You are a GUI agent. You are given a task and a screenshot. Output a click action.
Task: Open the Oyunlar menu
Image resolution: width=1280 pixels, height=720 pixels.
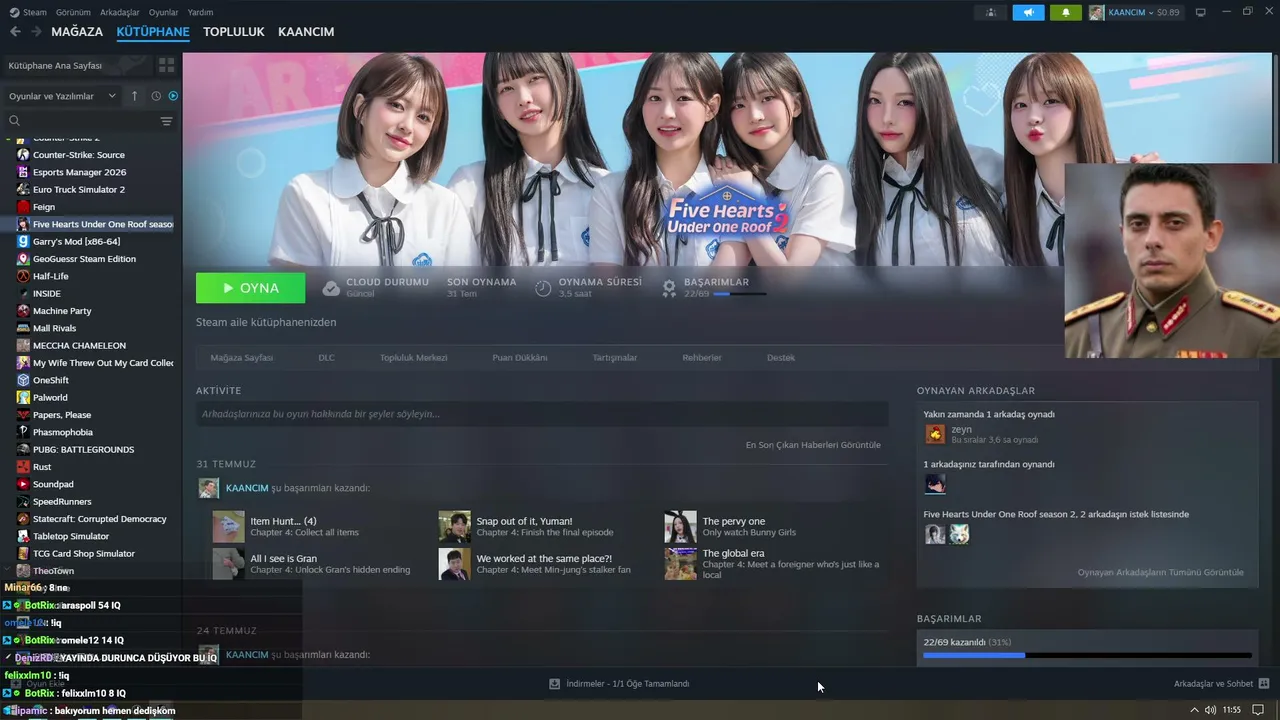tap(164, 12)
